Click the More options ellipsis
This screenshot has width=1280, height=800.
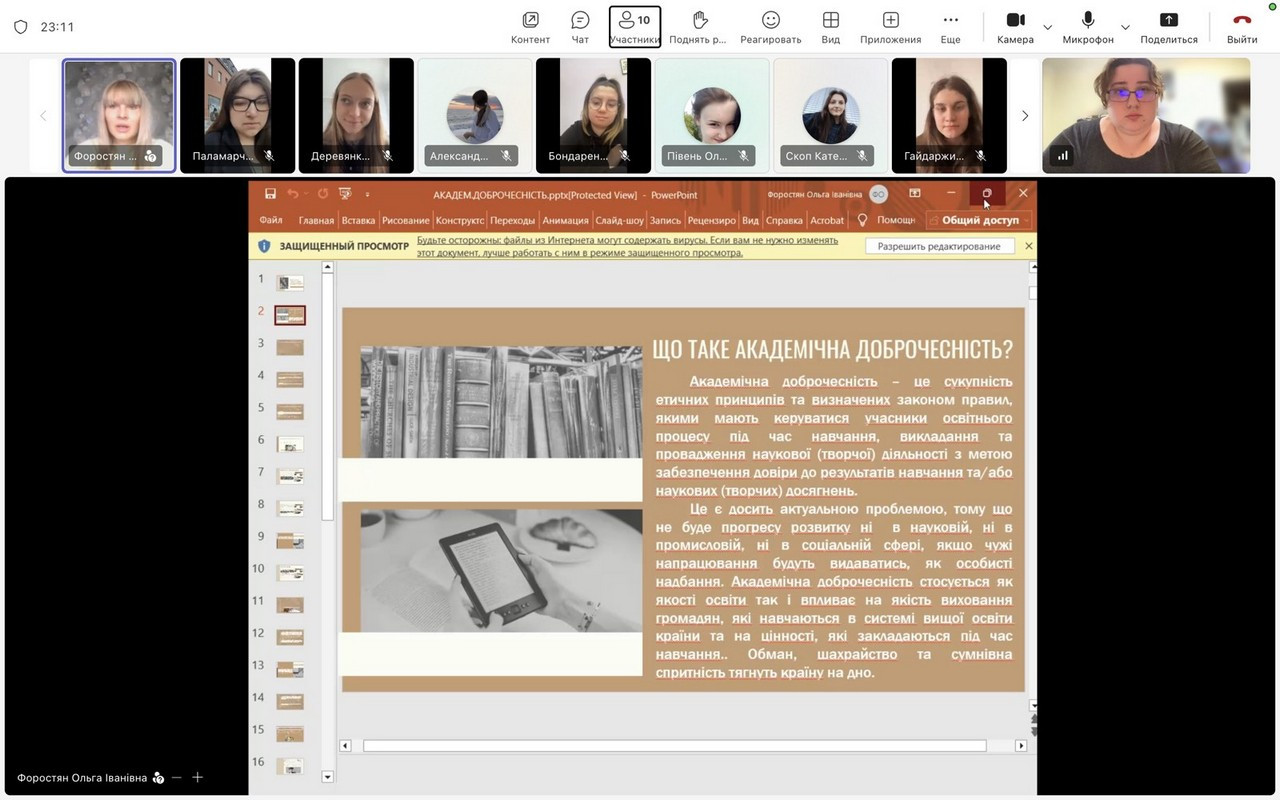point(950,27)
